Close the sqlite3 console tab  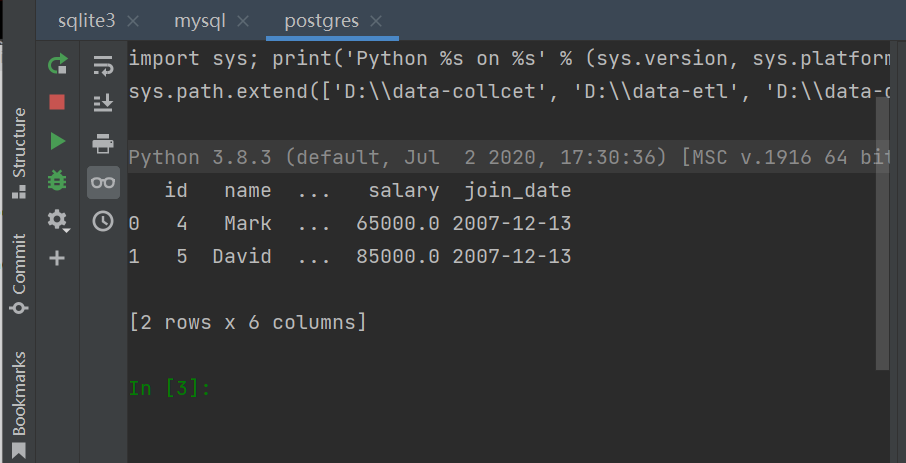133,21
